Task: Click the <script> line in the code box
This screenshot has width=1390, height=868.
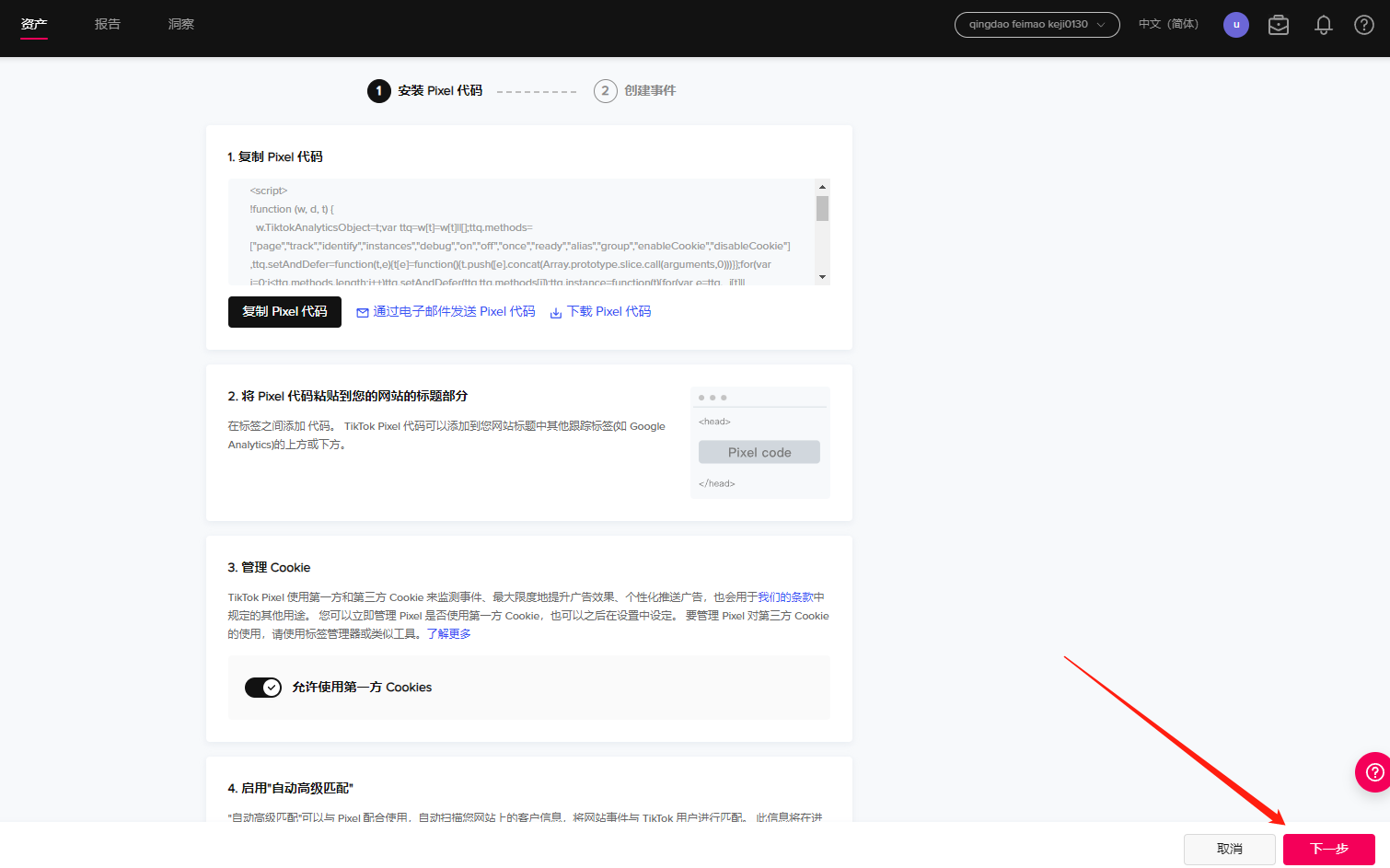Action: [269, 191]
